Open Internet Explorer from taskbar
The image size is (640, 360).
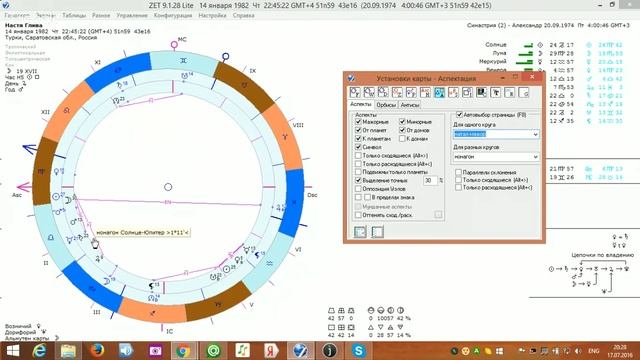coord(40,351)
